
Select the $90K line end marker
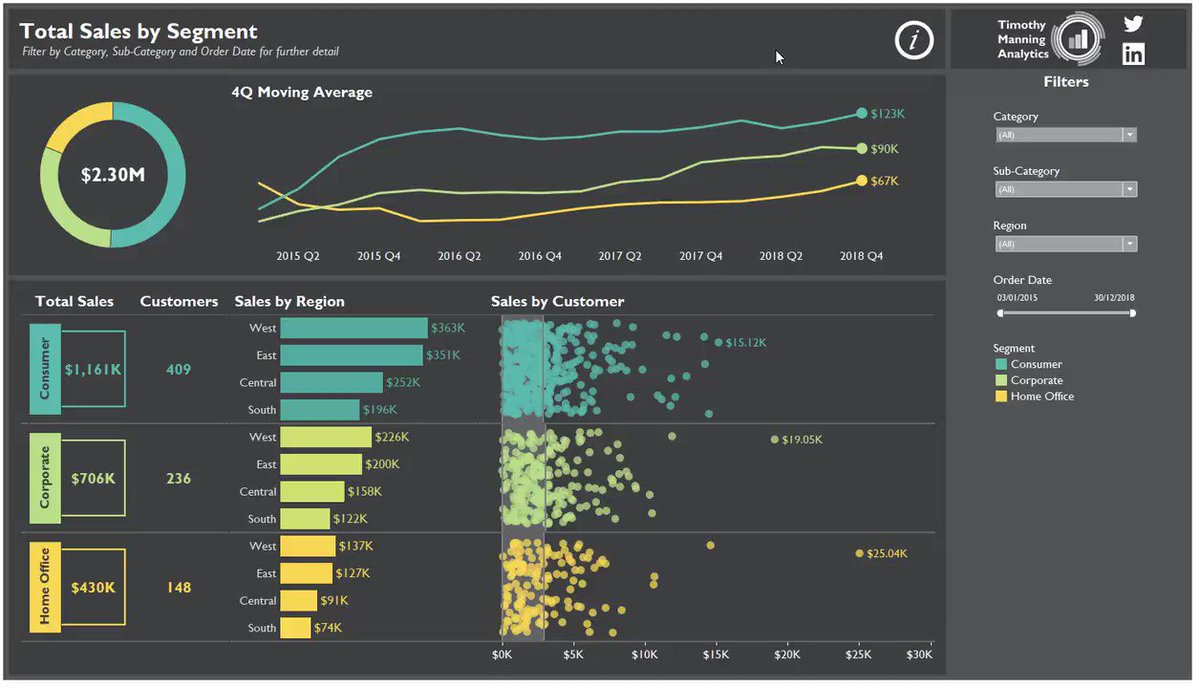click(x=861, y=149)
